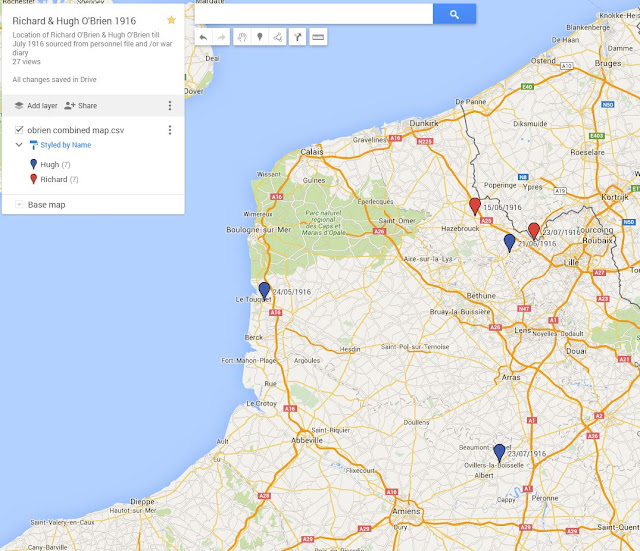Click the Doullens label on map
Viewport: 640px width, 551px height.
[416, 422]
